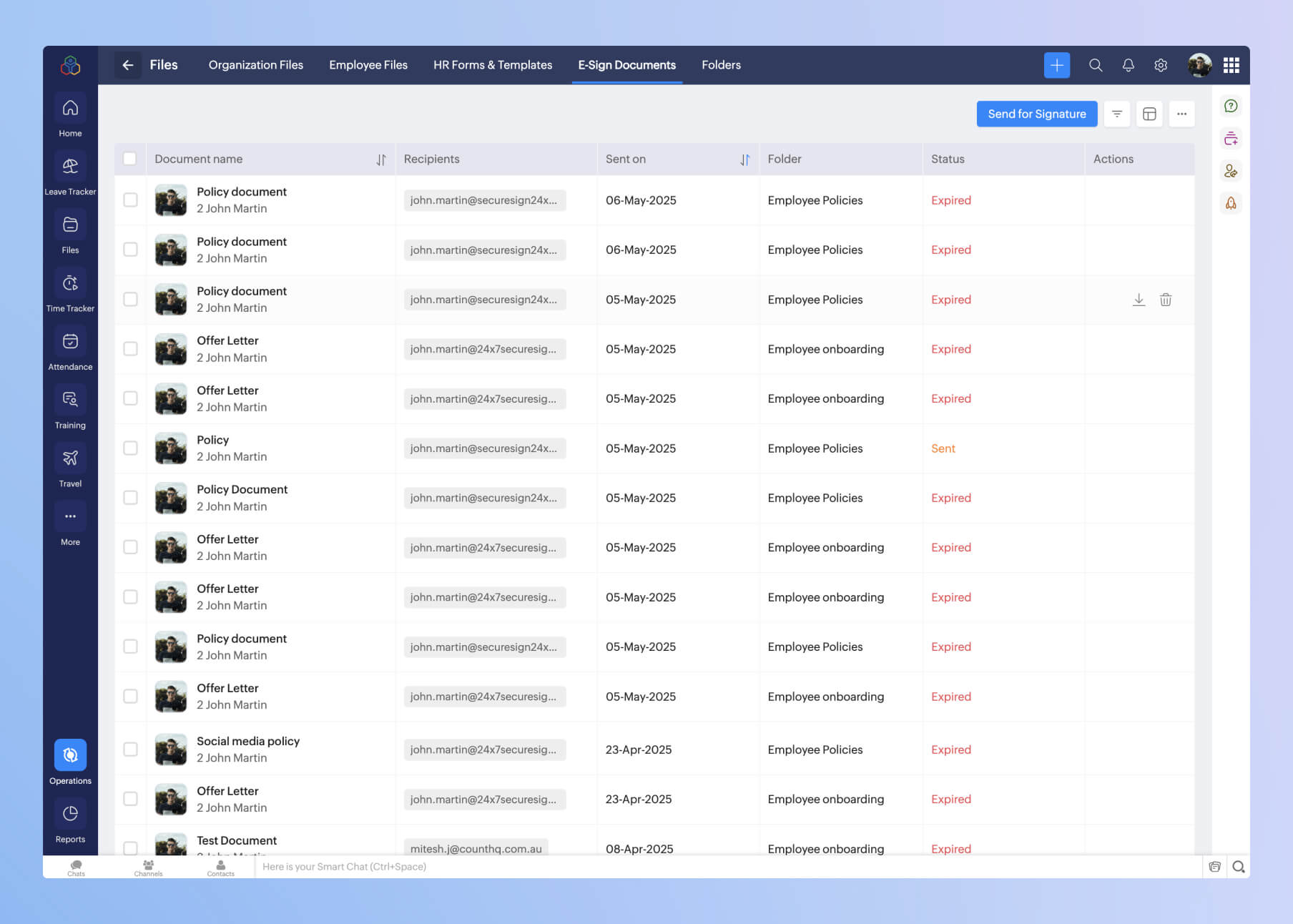
Task: Click the 23-Apr-2025 date in Social media policy row
Action: click(x=638, y=749)
